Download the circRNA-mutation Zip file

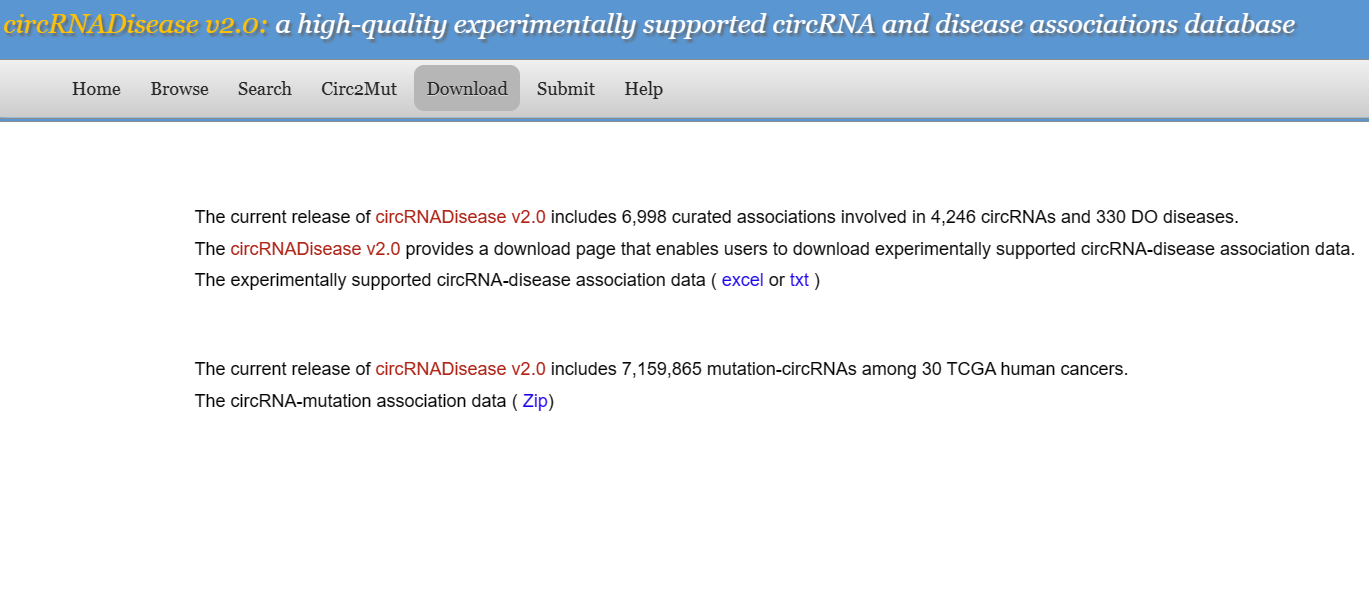point(535,401)
